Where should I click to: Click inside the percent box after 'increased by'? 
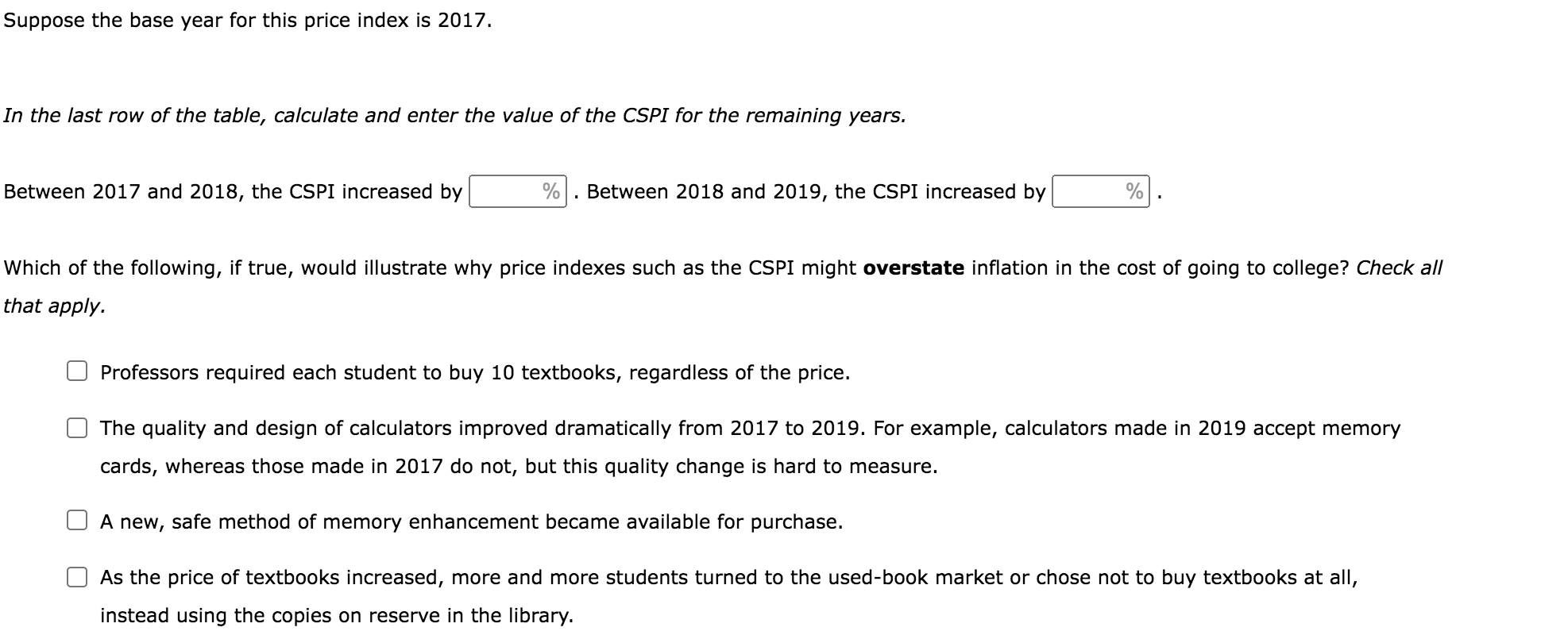coord(515,190)
